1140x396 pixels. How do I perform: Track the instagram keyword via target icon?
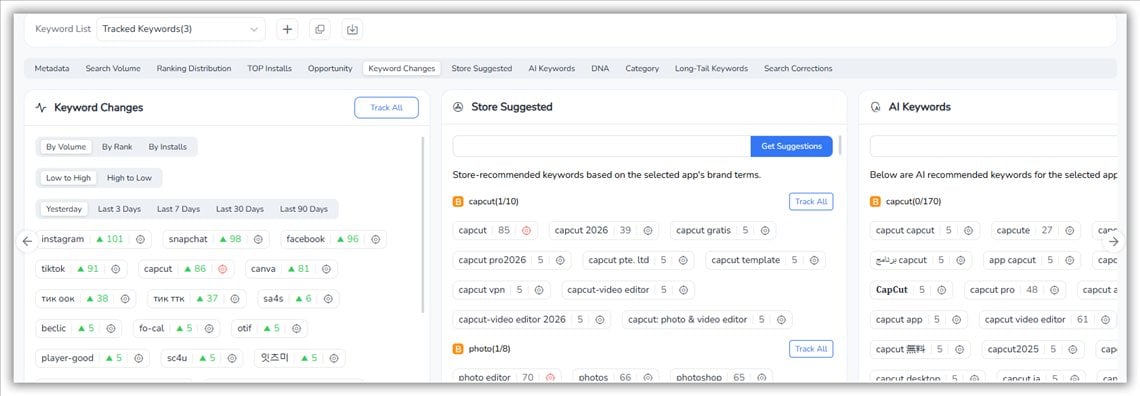click(x=140, y=239)
